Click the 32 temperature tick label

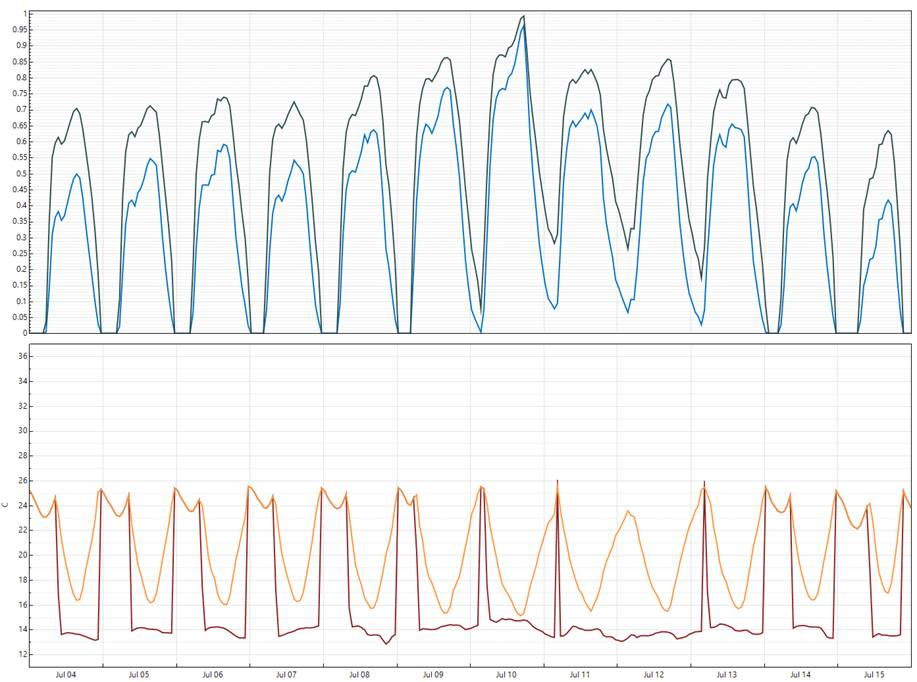(23, 406)
